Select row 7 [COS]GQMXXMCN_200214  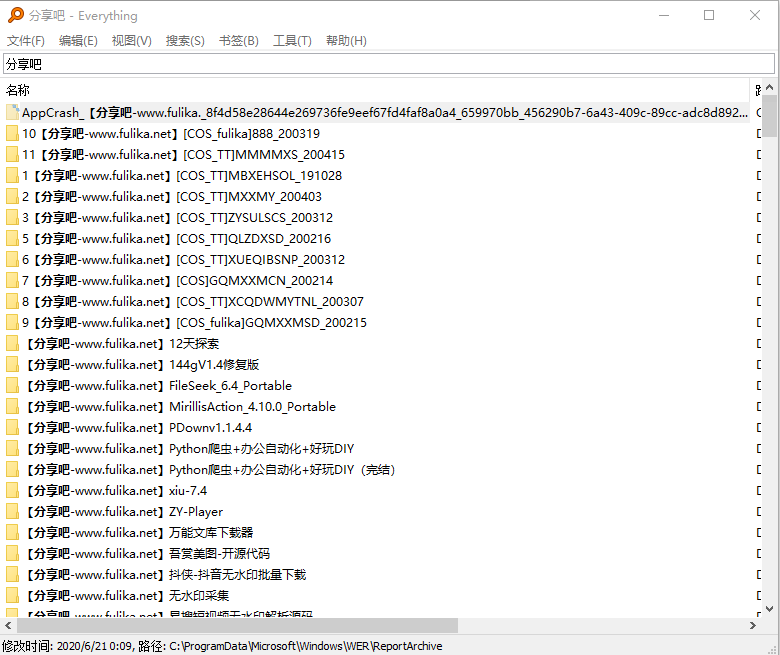[x=177, y=281]
